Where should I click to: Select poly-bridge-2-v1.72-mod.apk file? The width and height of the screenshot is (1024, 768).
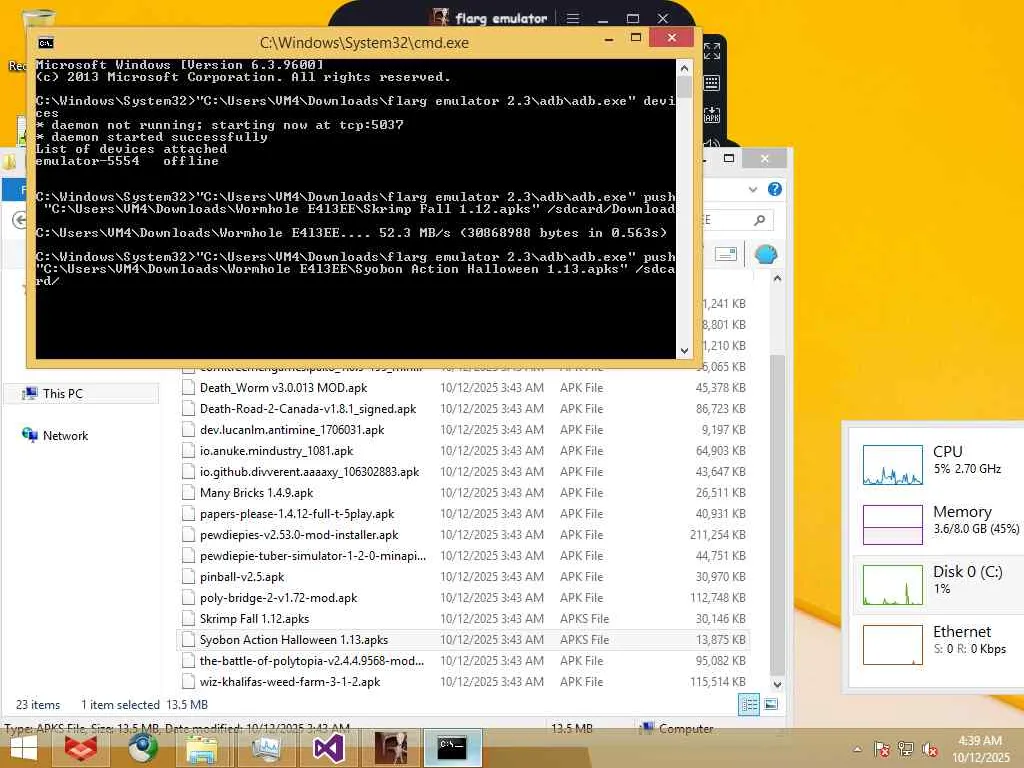coord(279,598)
